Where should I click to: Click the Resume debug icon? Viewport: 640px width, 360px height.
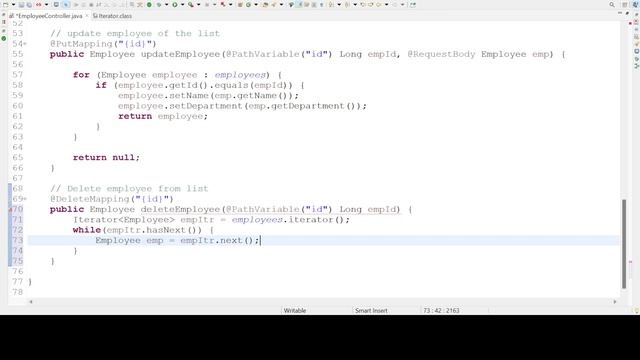(76, 4)
